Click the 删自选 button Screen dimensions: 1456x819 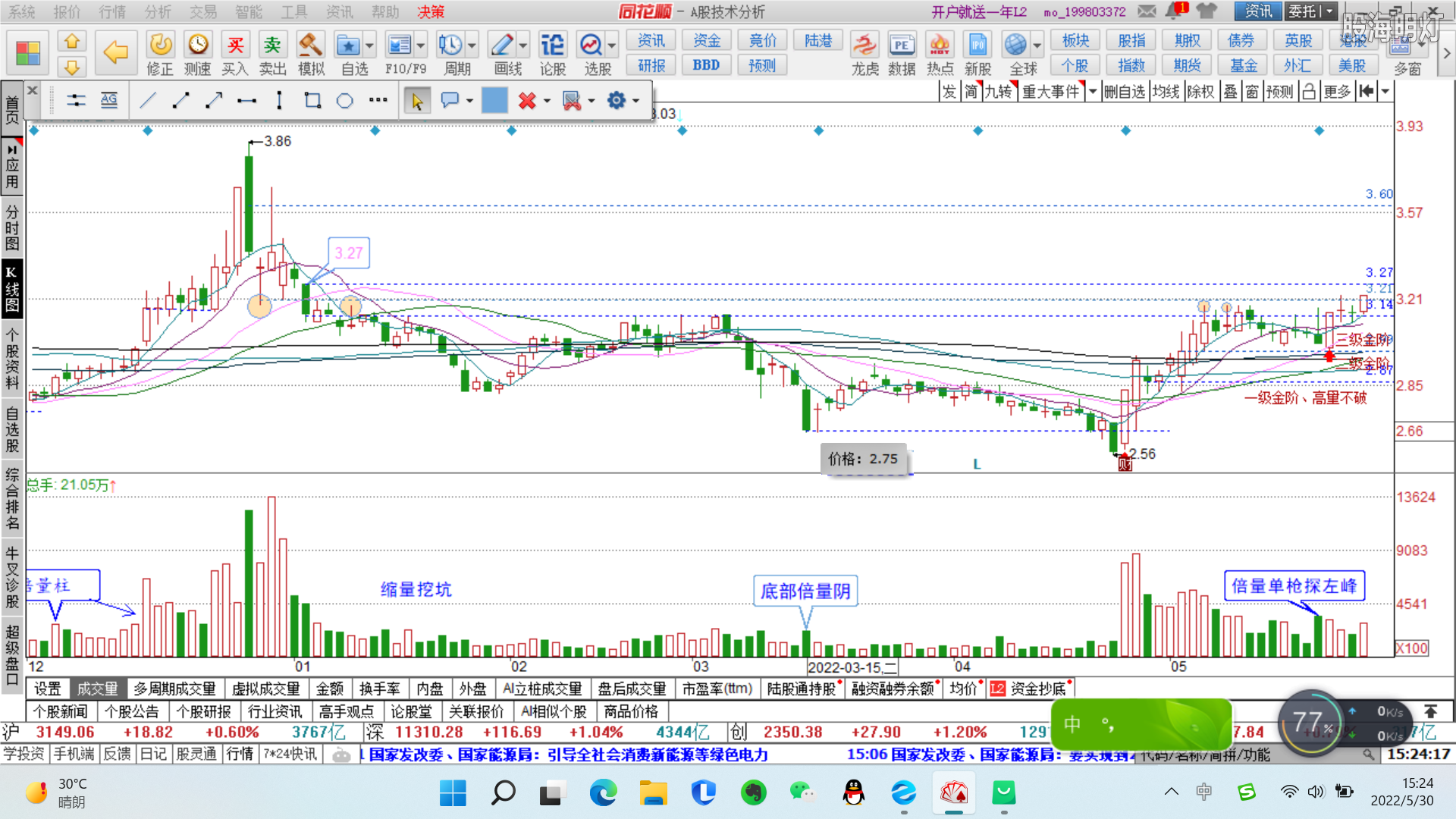1125,92
